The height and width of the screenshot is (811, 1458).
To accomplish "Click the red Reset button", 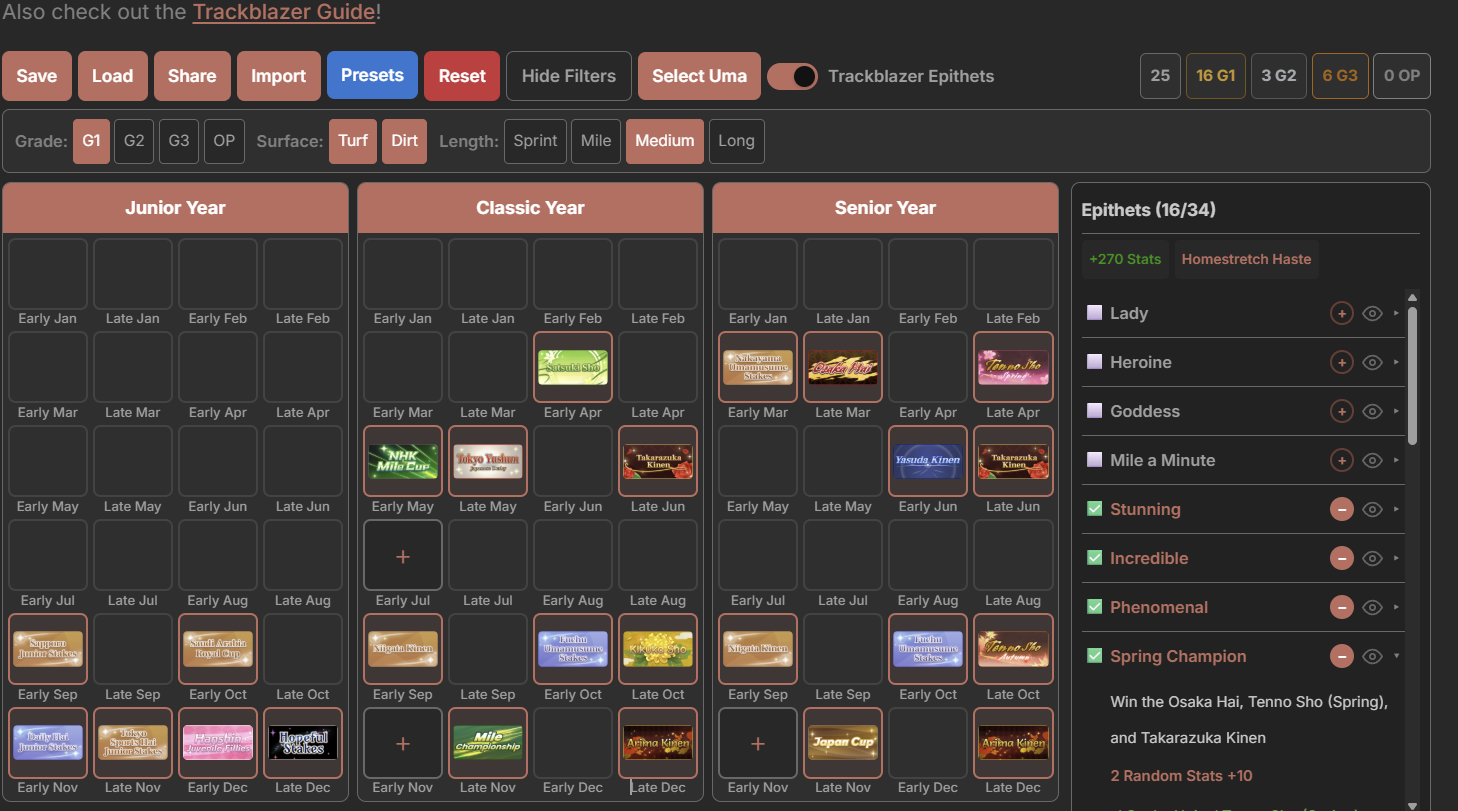I will click(462, 76).
